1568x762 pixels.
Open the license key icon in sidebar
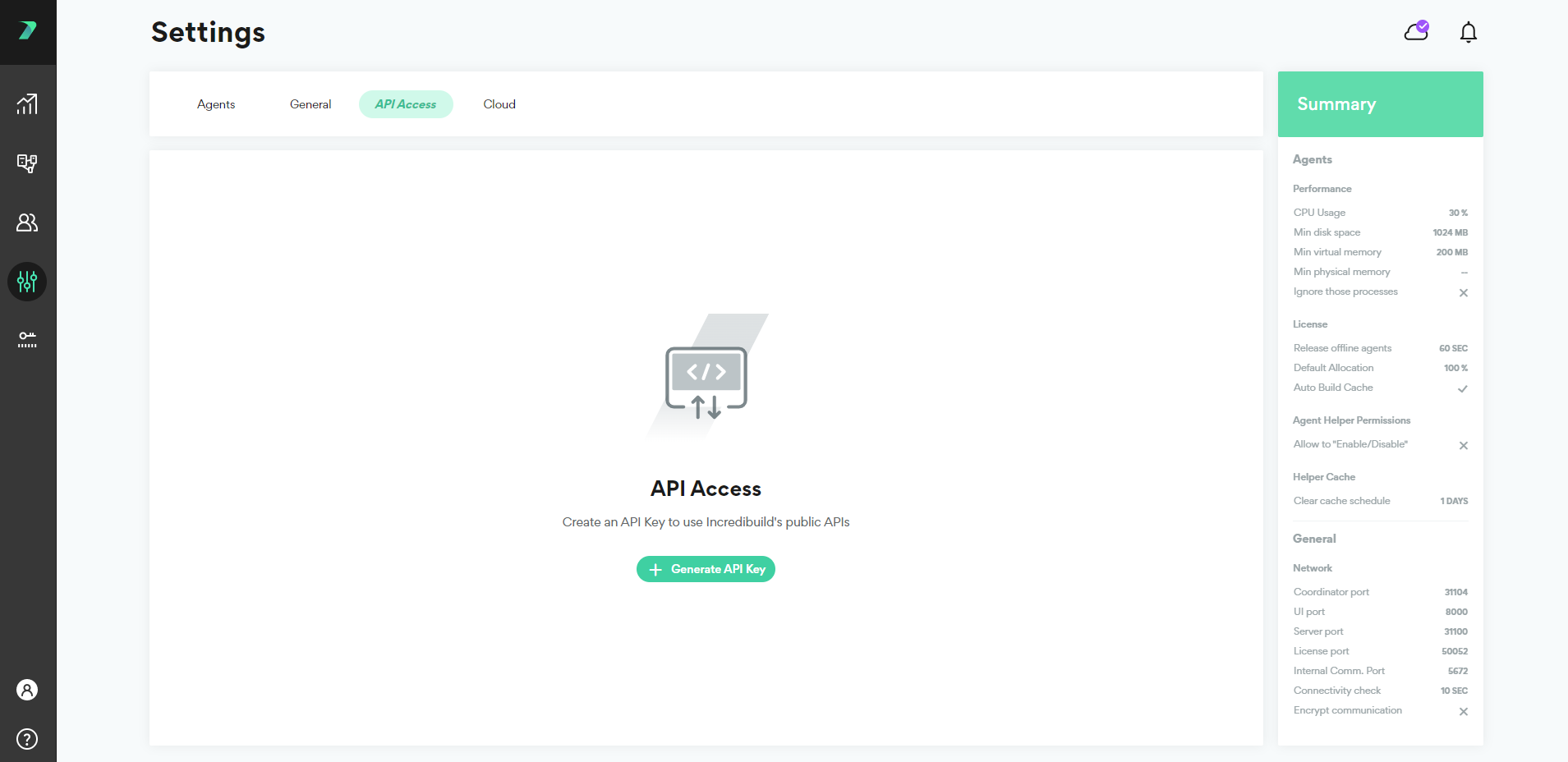[x=27, y=340]
